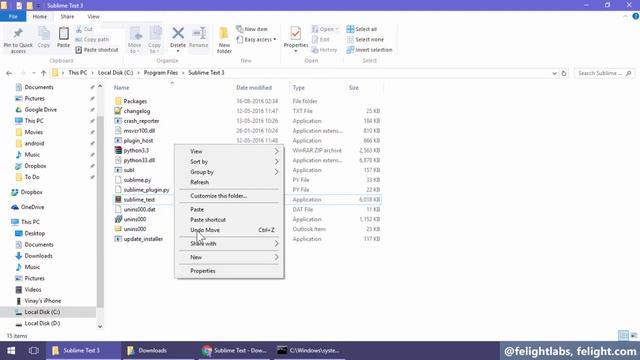640x360 pixels.
Task: Open Easy access dropdown
Action: (x=256, y=40)
